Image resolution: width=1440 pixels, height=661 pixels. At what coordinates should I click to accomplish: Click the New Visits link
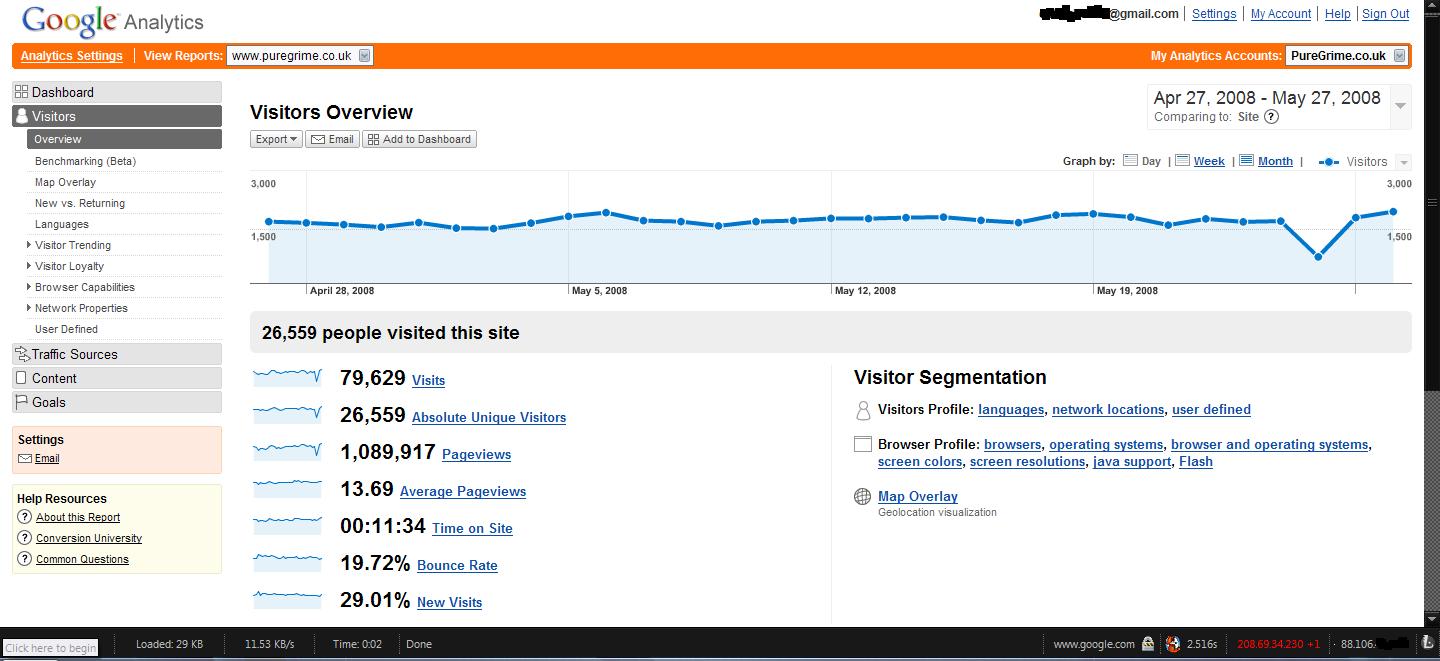pyautogui.click(x=449, y=603)
